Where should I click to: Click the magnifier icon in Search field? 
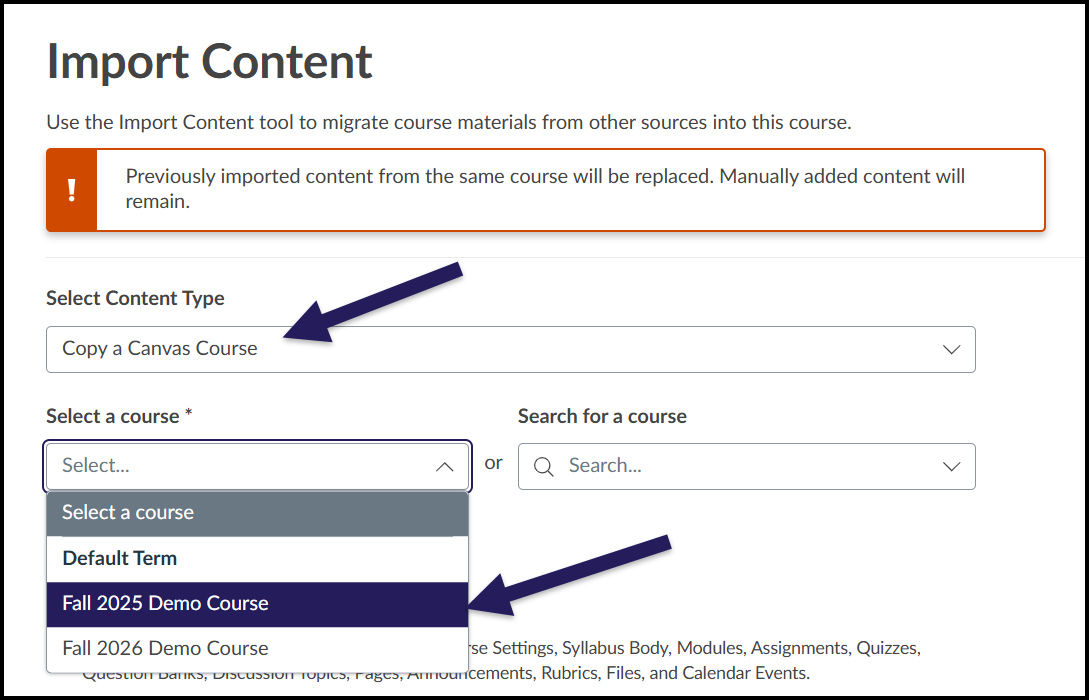[544, 467]
